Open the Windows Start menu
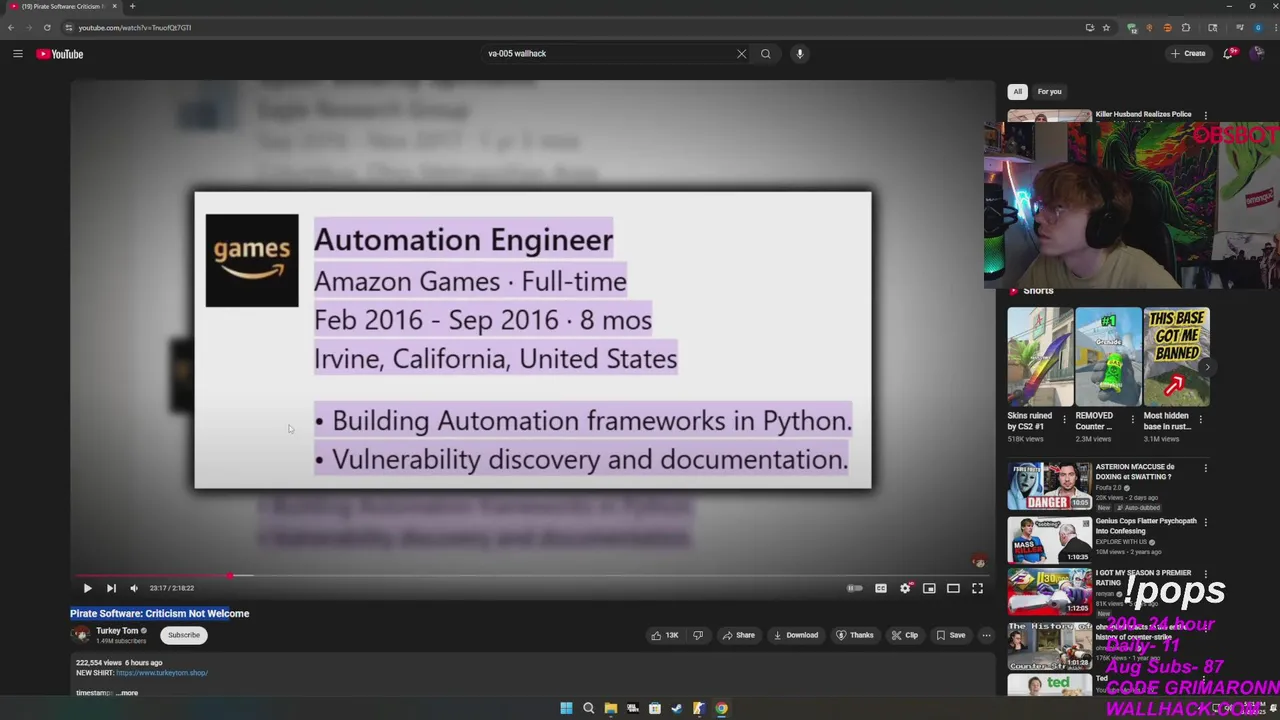1280x720 pixels. click(x=566, y=708)
